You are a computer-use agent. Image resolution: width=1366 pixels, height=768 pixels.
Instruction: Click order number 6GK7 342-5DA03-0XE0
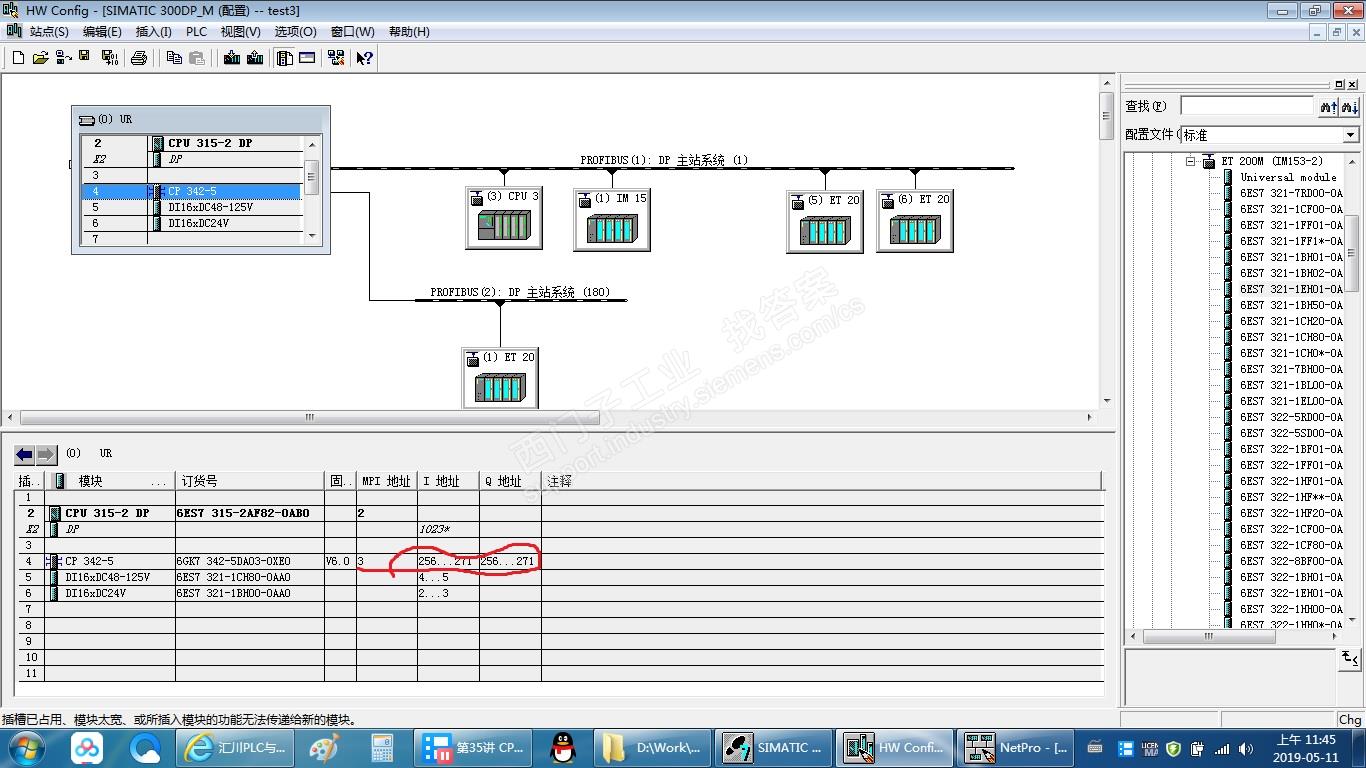click(234, 561)
